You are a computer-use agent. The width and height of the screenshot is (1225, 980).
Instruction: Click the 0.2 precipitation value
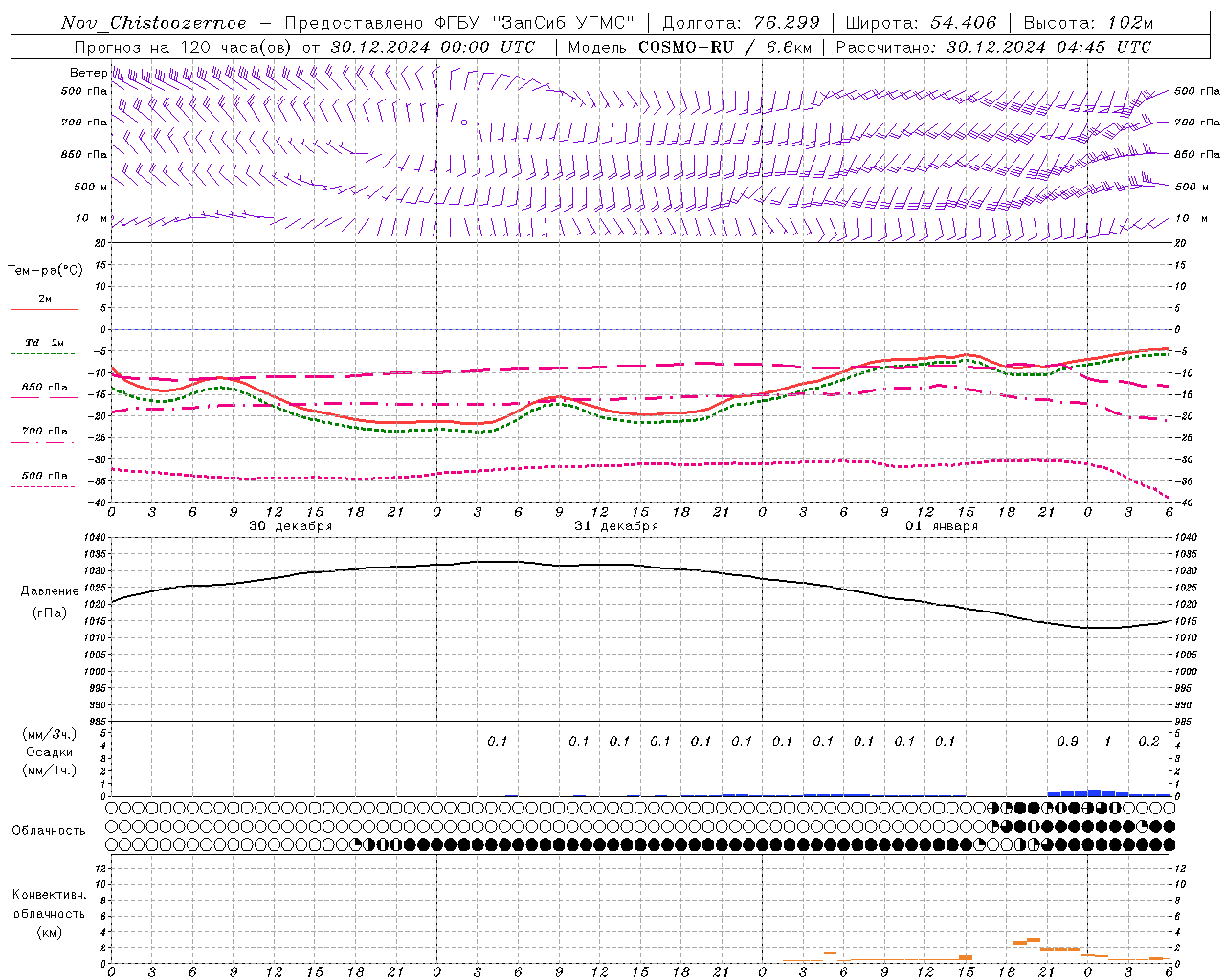click(x=1148, y=742)
